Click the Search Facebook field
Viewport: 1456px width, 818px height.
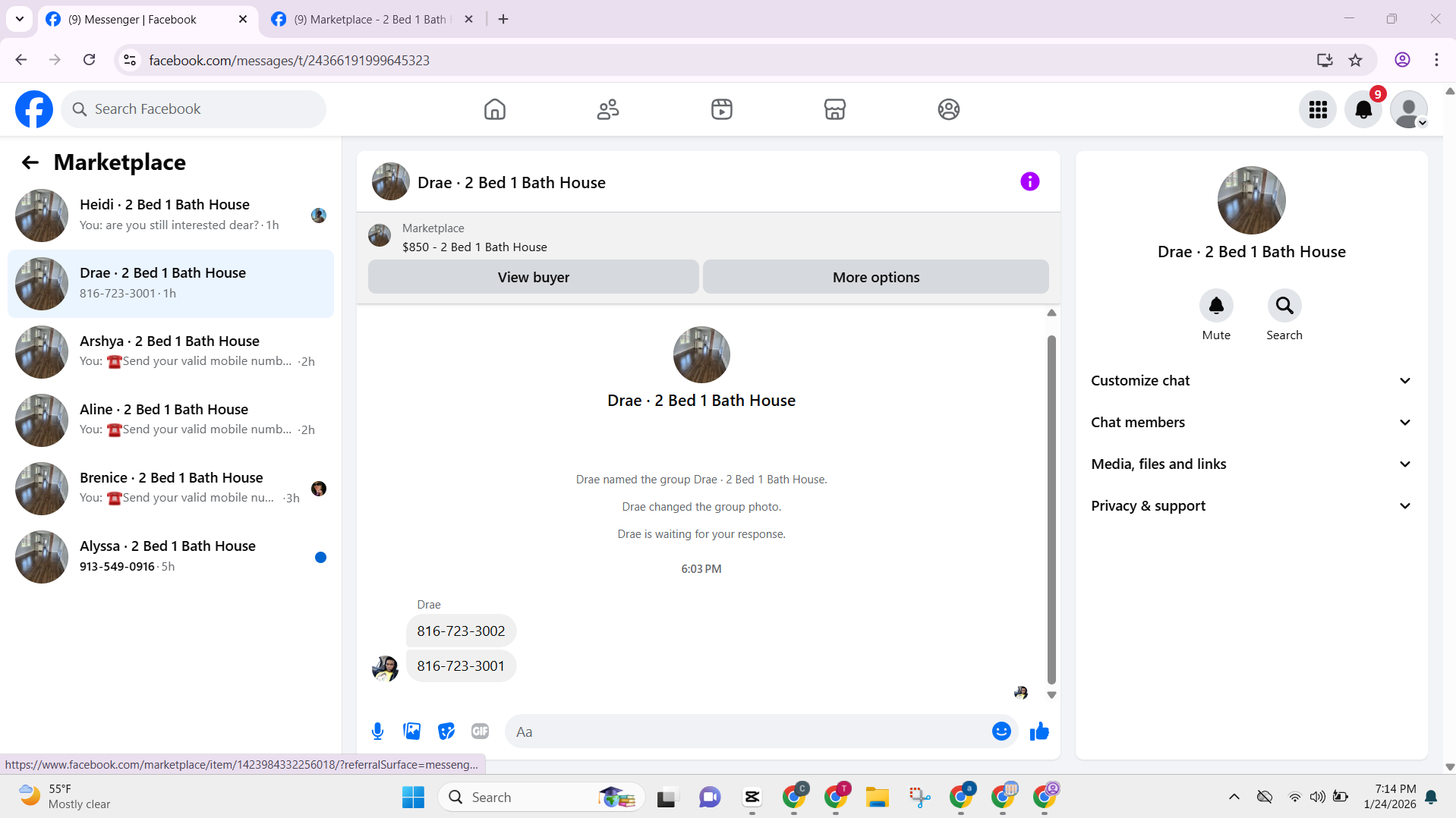pyautogui.click(x=194, y=109)
